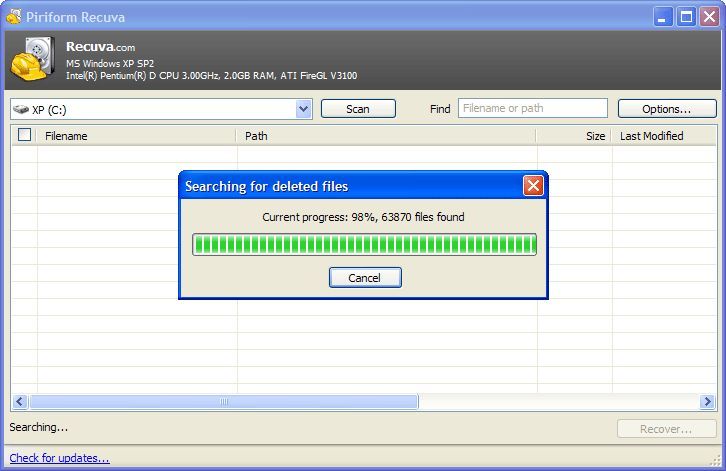
Task: Click the scroll right arrow
Action: coord(707,402)
